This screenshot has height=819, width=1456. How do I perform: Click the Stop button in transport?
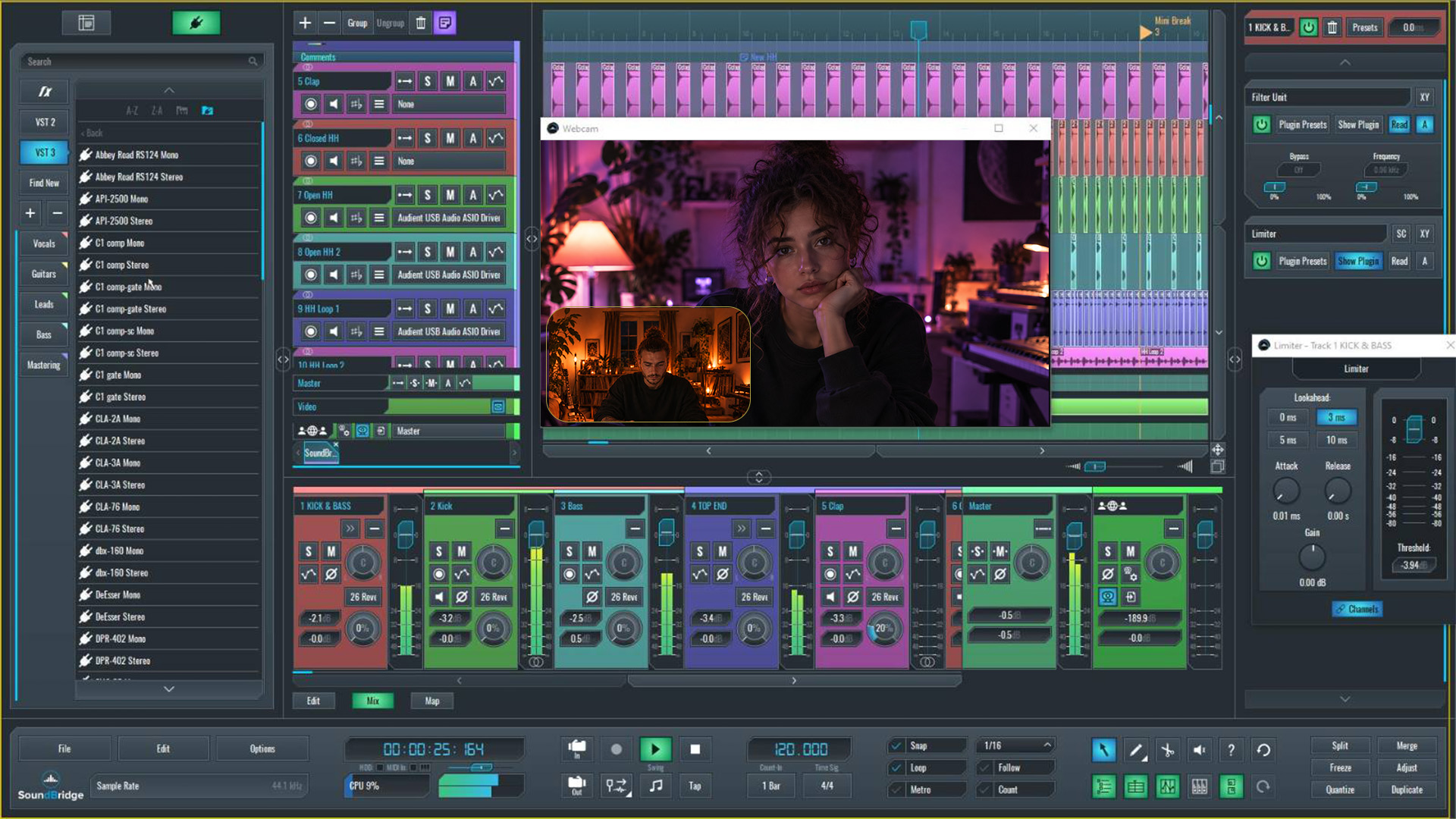[x=695, y=749]
